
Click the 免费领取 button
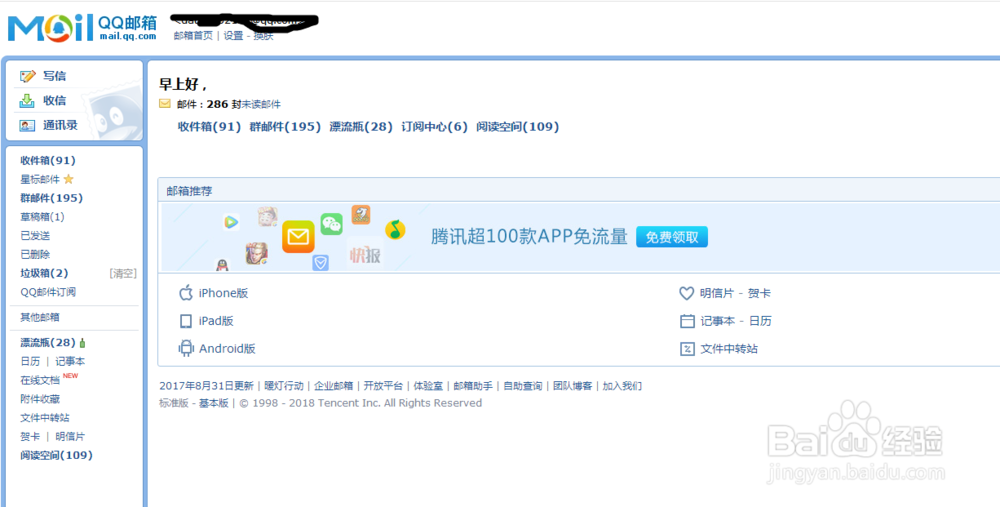click(x=672, y=237)
